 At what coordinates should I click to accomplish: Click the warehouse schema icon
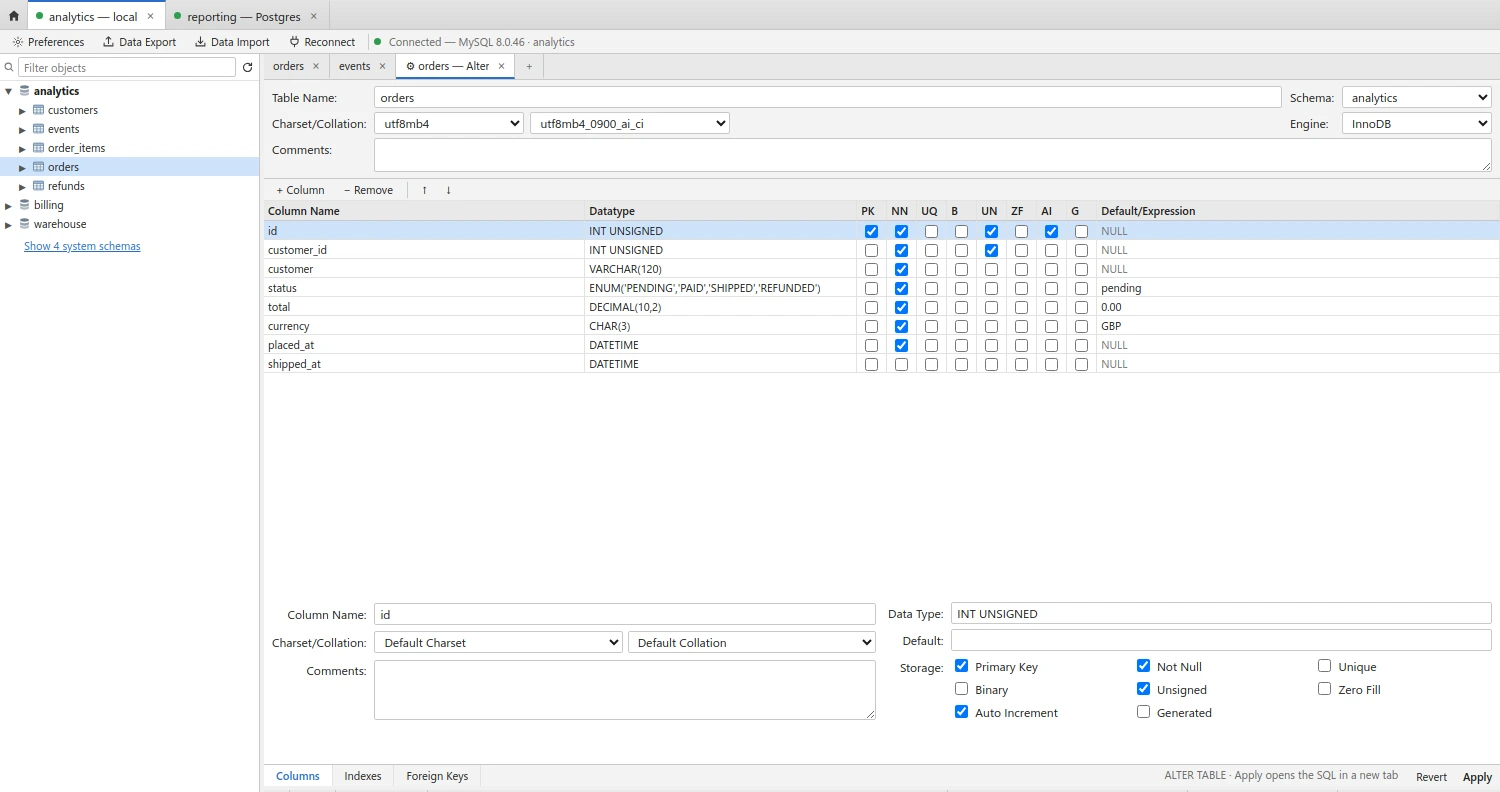pyautogui.click(x=25, y=224)
